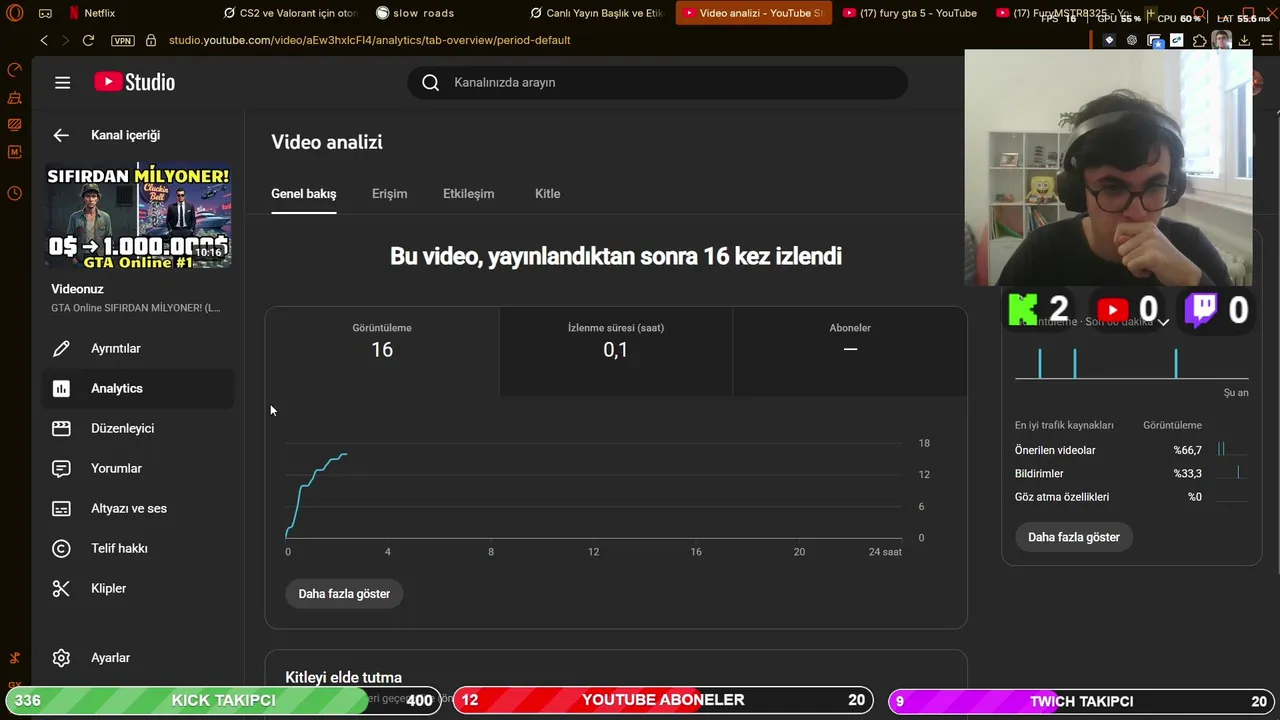
Task: Click the 'Göz atma özellikleri' traffic row
Action: (x=1132, y=496)
